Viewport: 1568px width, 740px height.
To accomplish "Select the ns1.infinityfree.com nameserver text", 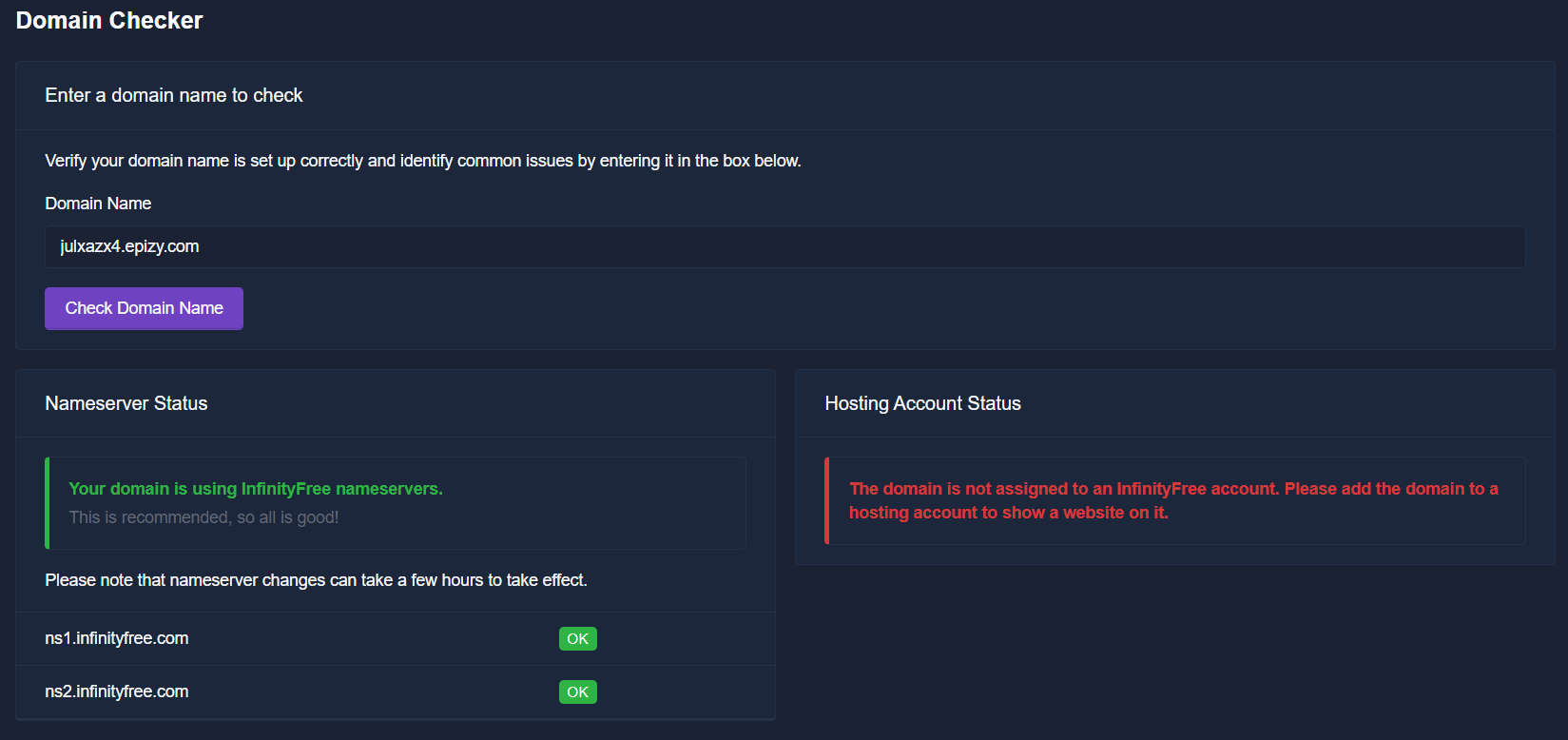I will (117, 638).
